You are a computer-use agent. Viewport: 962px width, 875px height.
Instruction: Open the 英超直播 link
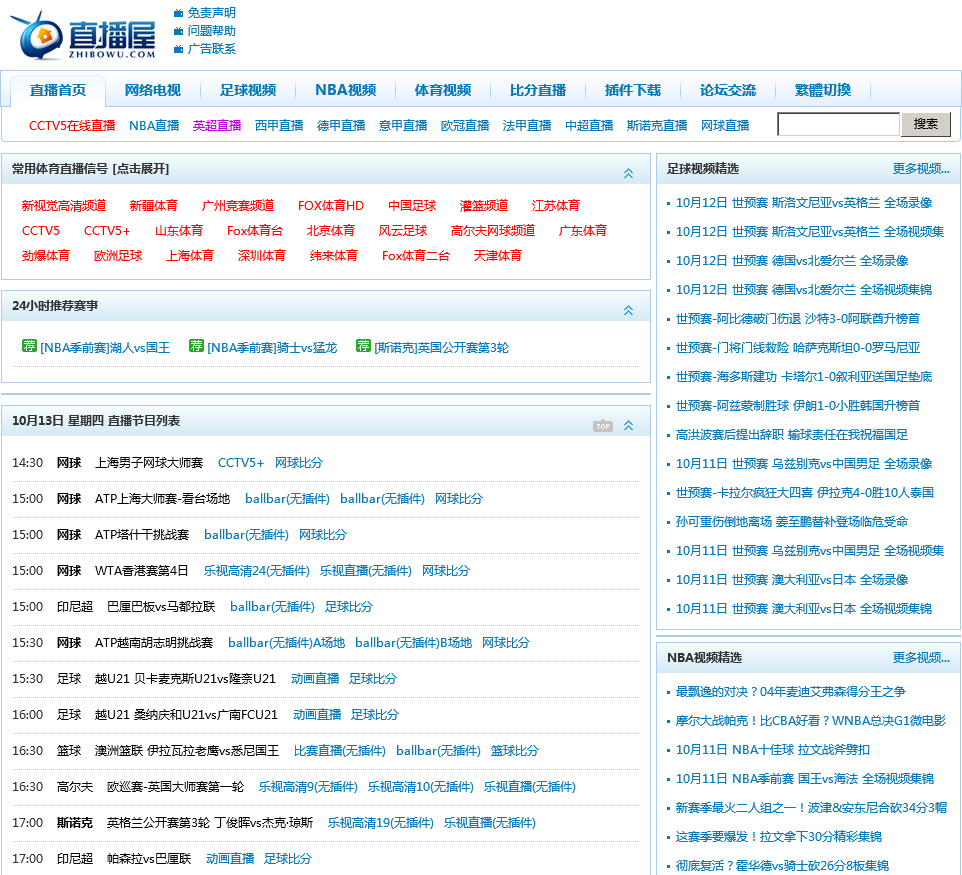(x=217, y=126)
